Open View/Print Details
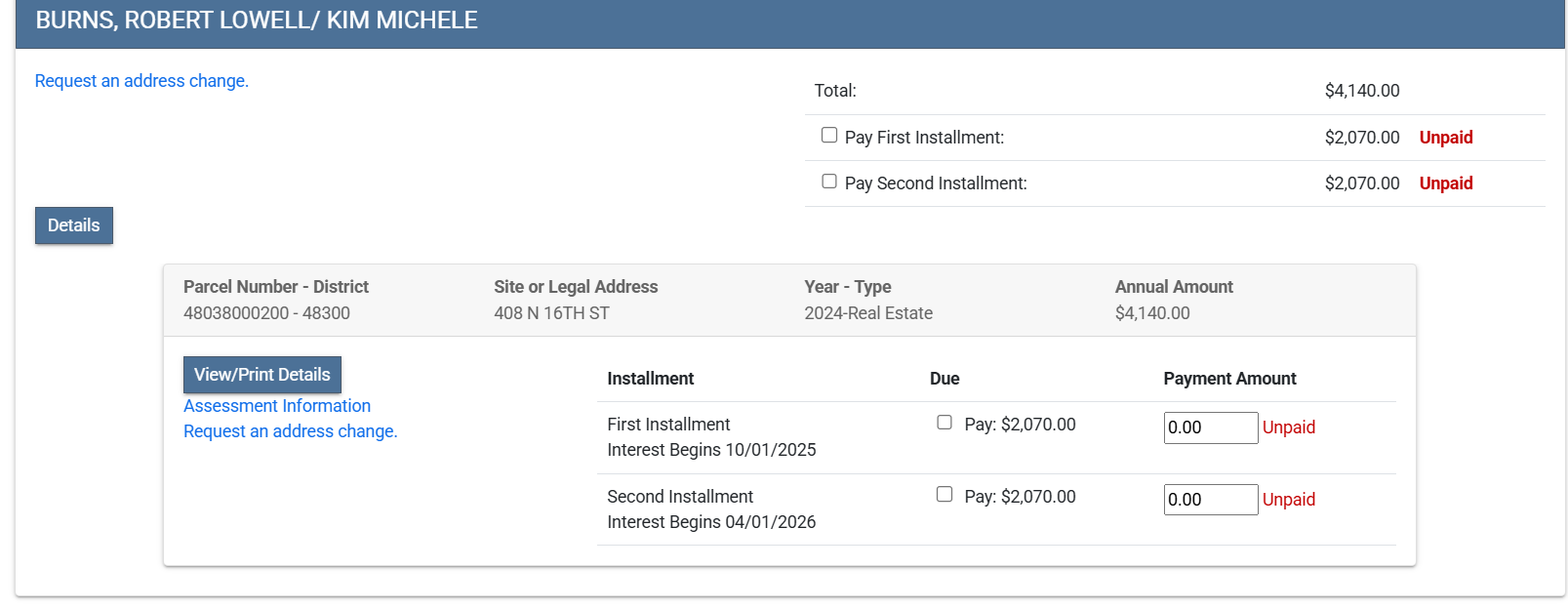Viewport: 1568px width, 610px height. coord(261,375)
